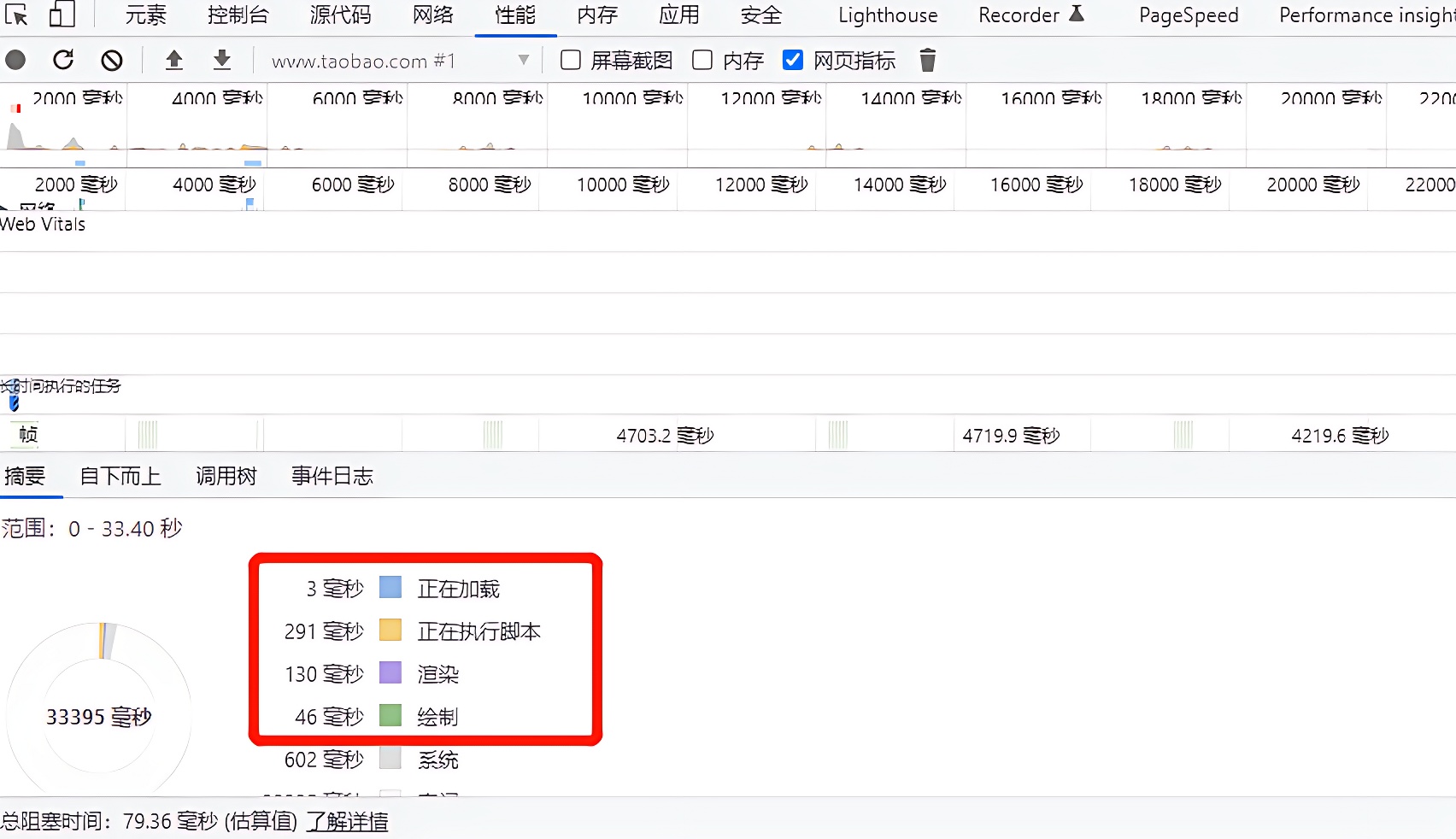This screenshot has height=839, width=1456.
Task: Select the inspect element cursor icon
Action: click(15, 15)
